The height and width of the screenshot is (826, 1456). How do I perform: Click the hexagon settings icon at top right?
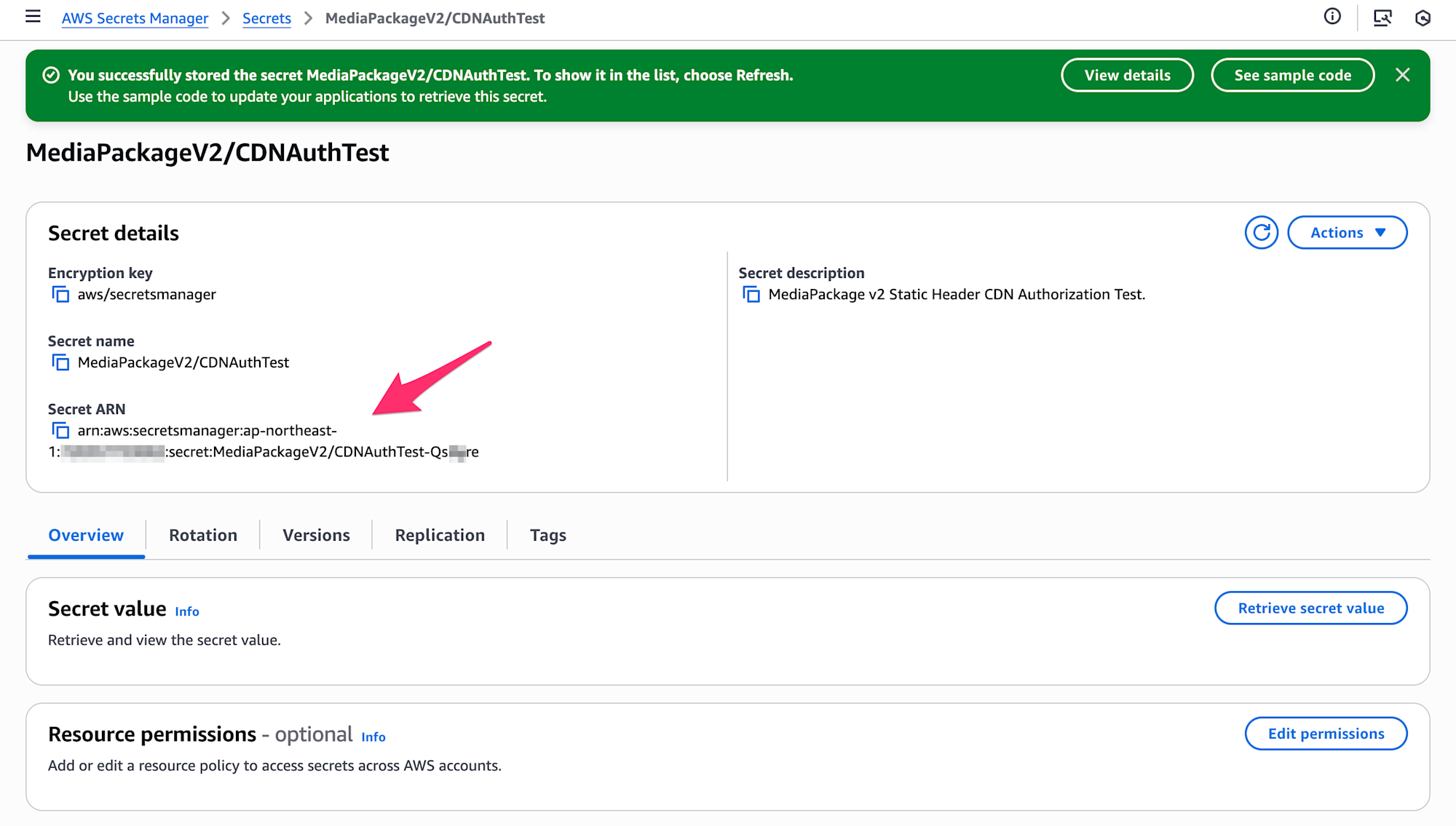[x=1423, y=17]
